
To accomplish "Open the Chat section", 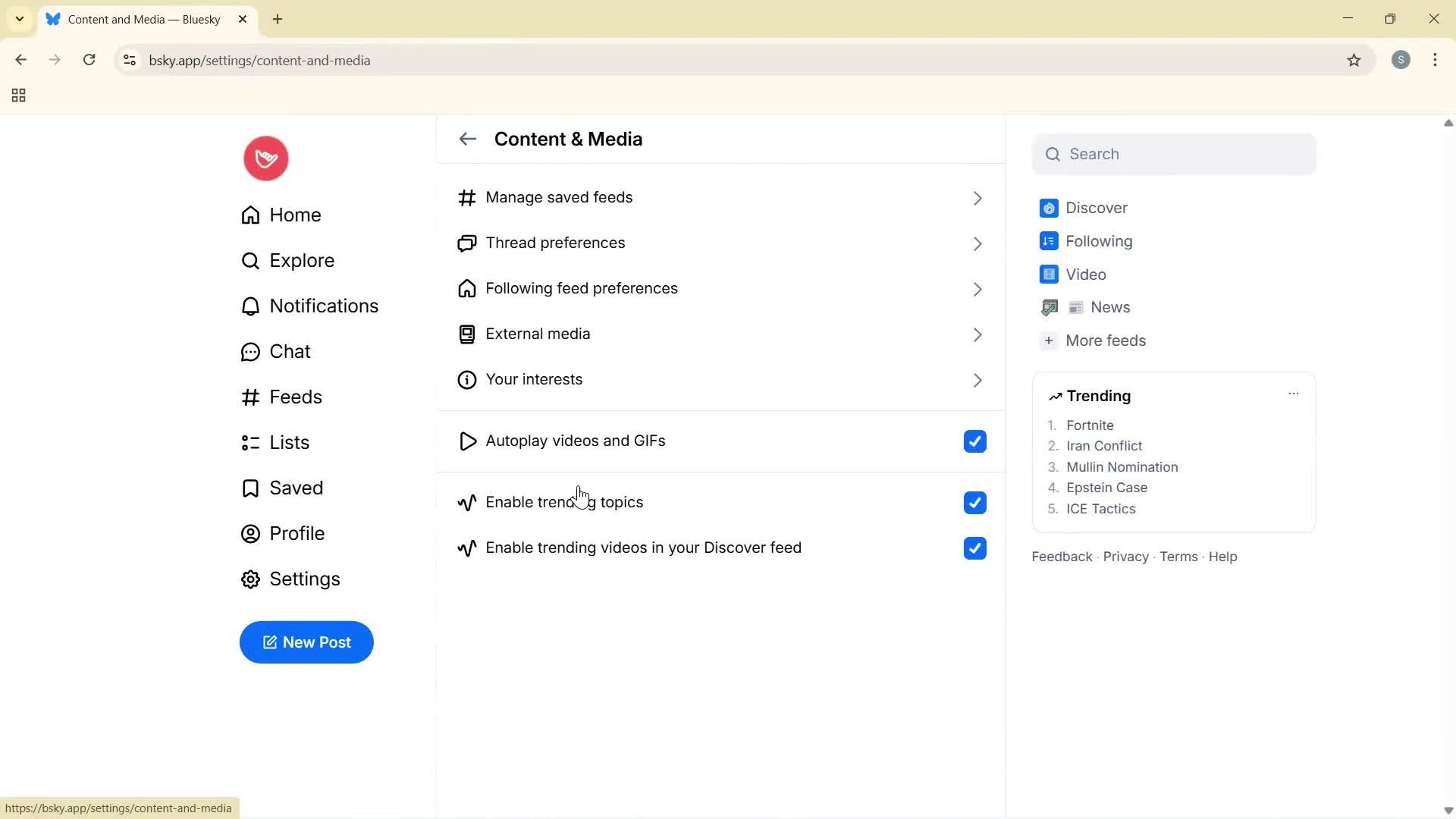I will [290, 351].
